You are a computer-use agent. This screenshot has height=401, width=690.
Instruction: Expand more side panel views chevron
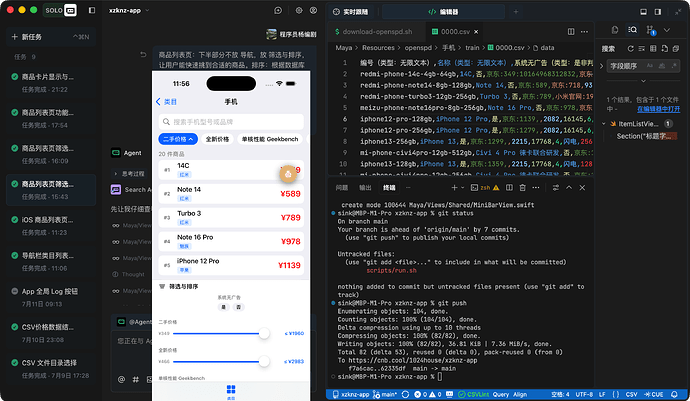tap(667, 30)
